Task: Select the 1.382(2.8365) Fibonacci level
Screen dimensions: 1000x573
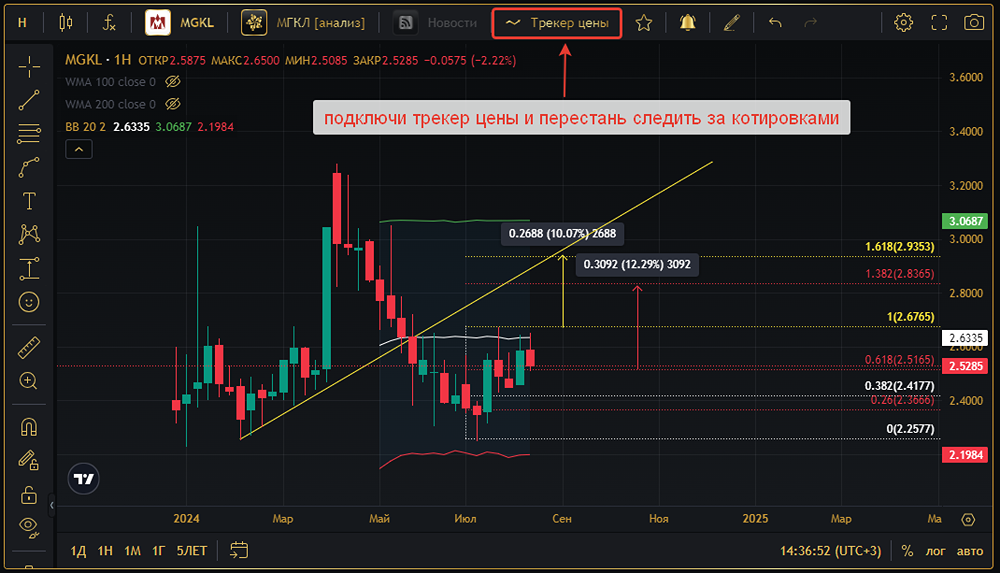Action: [x=899, y=274]
